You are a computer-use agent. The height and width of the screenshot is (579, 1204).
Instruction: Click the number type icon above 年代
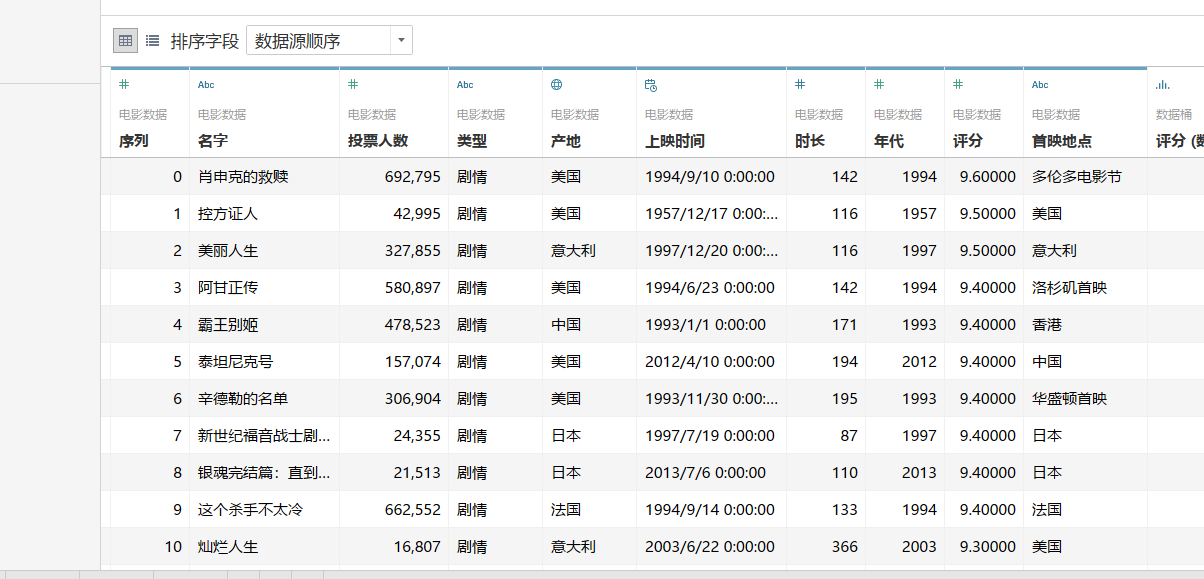(x=879, y=85)
